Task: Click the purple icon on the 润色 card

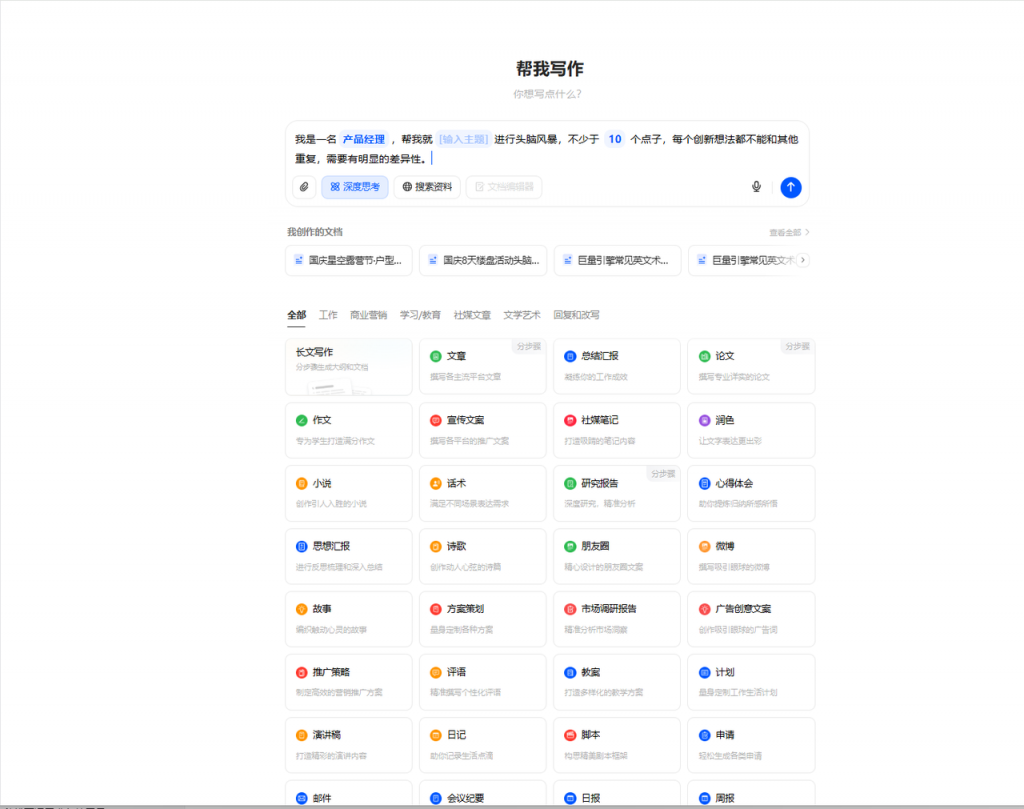Action: coord(704,420)
